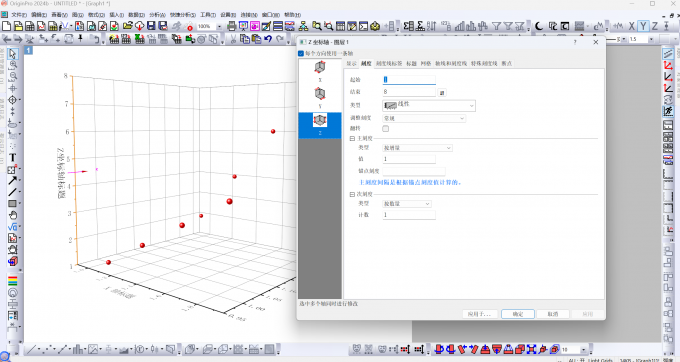
Task: Click the first funnel filter icon
Action: tap(497, 26)
